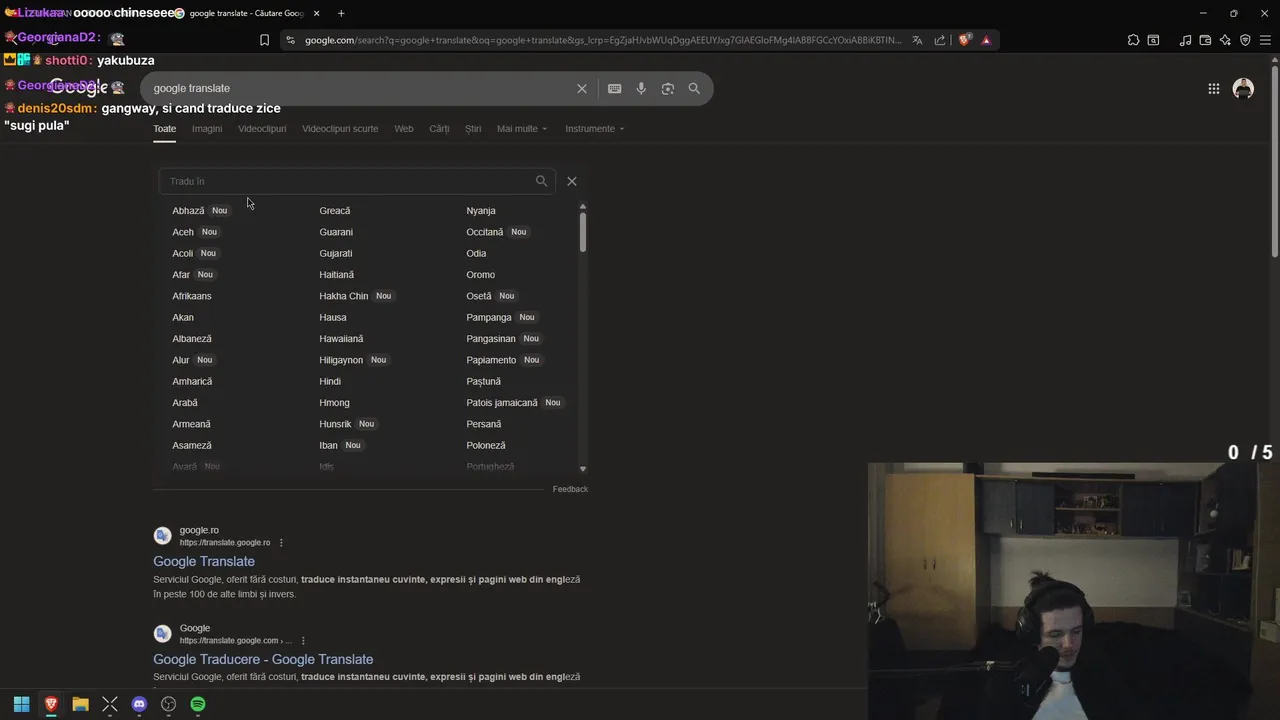Select the Toate tab
Viewport: 1280px width, 720px height.
tap(164, 129)
